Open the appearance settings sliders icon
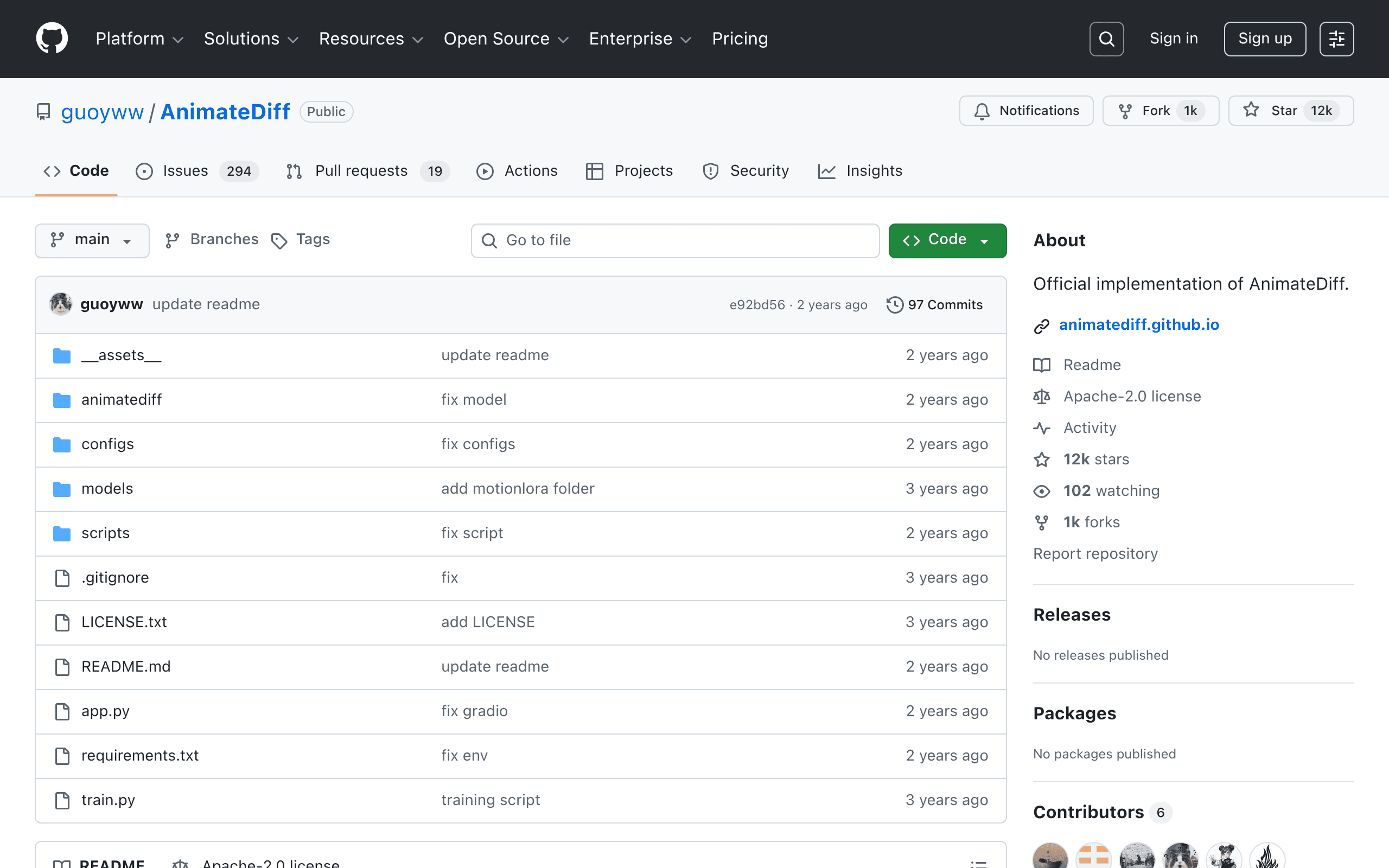Viewport: 1389px width, 868px height. (x=1336, y=39)
